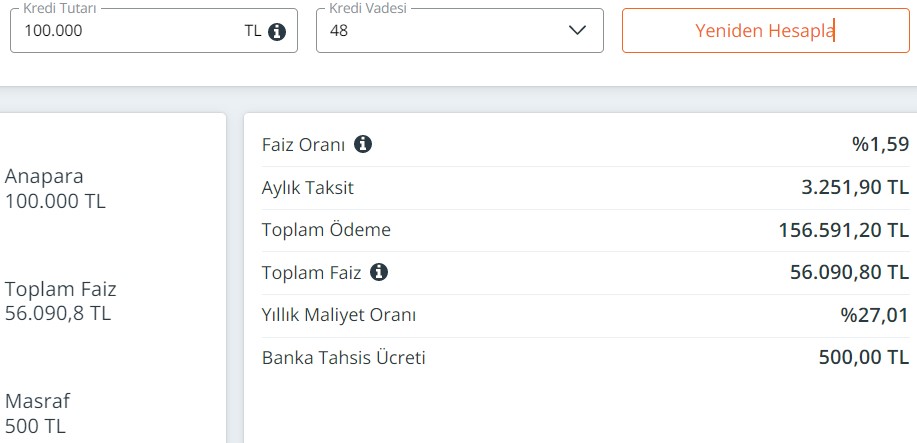This screenshot has height=443, width=917.
Task: Click the TL currency label in amount field
Action: pyautogui.click(x=253, y=31)
